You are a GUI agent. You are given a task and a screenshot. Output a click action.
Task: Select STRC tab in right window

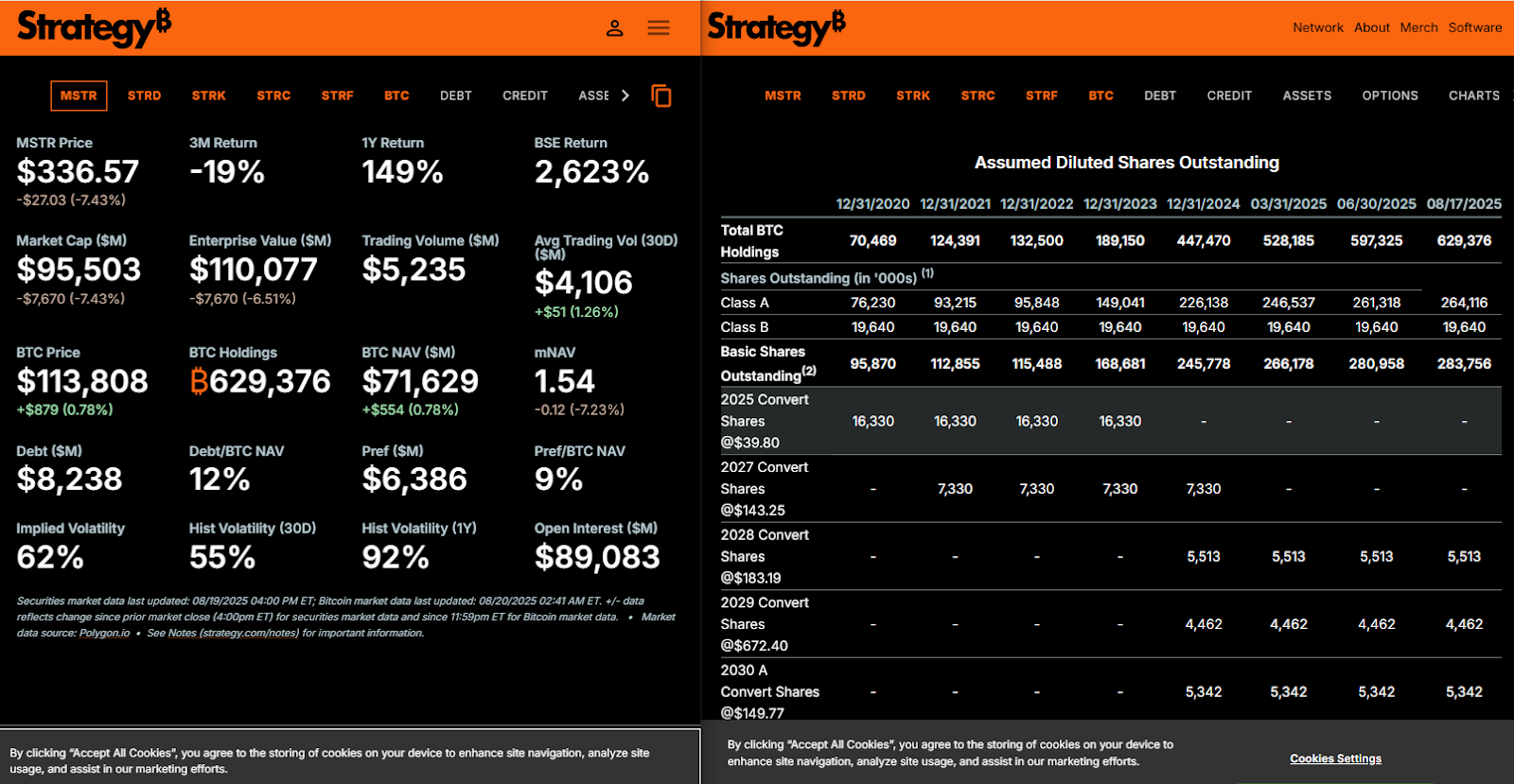tap(977, 96)
